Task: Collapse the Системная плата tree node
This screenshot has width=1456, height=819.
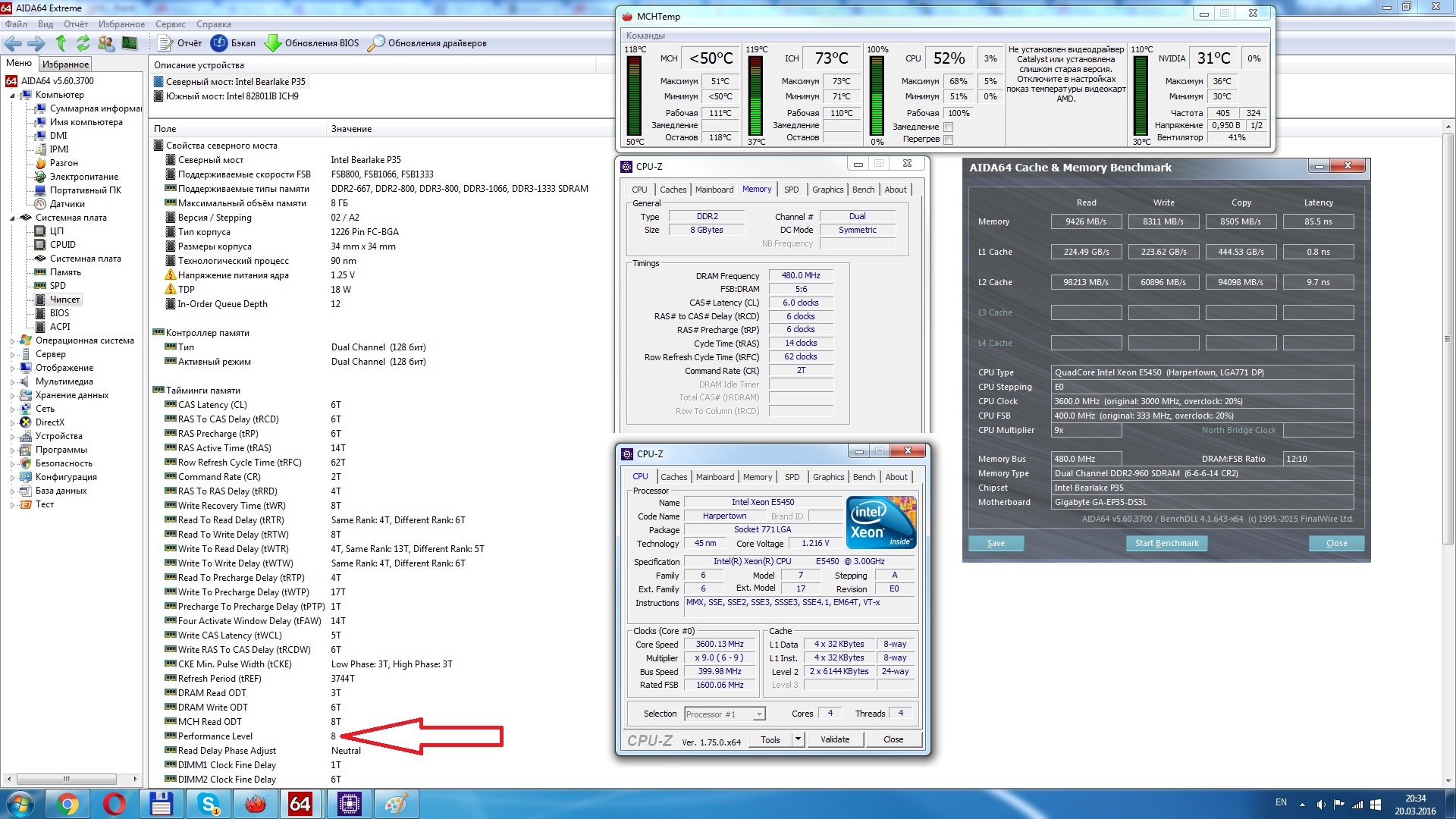Action: point(12,218)
